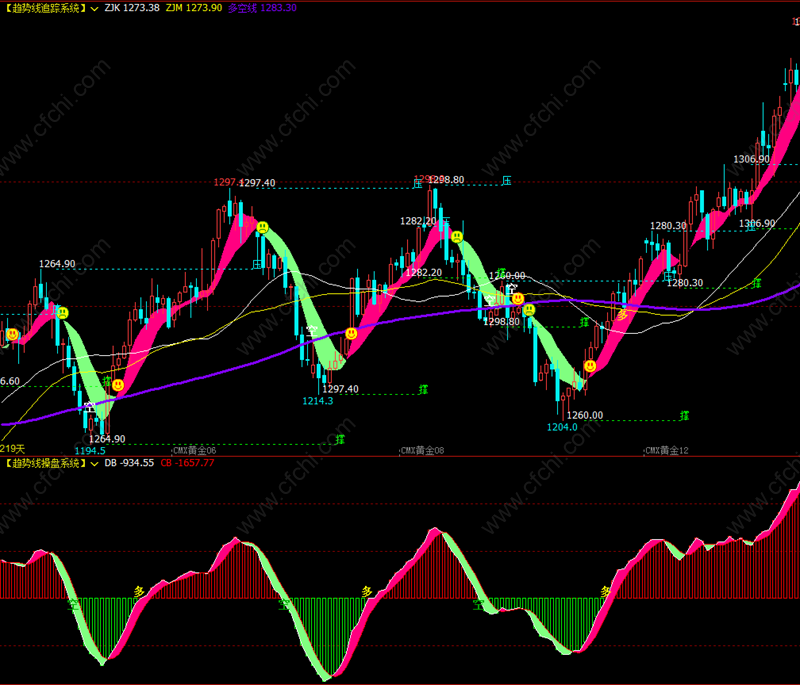Open the 趋势线追踪系统 indicator dropdown arrow

[94, 8]
